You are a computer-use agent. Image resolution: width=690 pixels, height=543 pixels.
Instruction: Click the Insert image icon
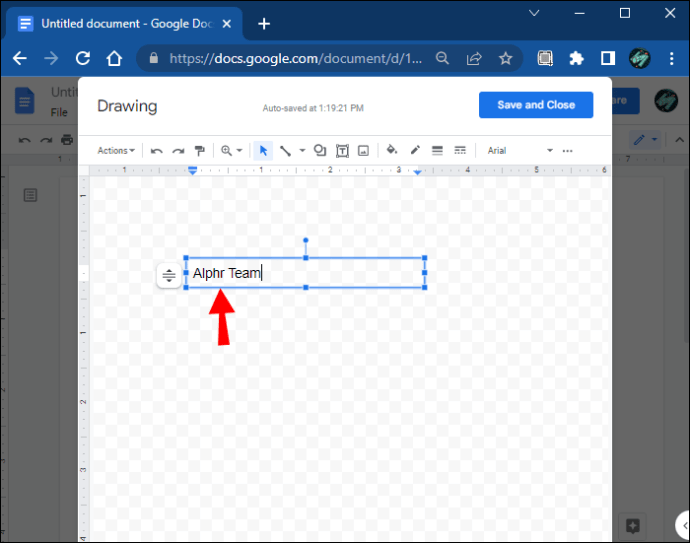(x=363, y=151)
